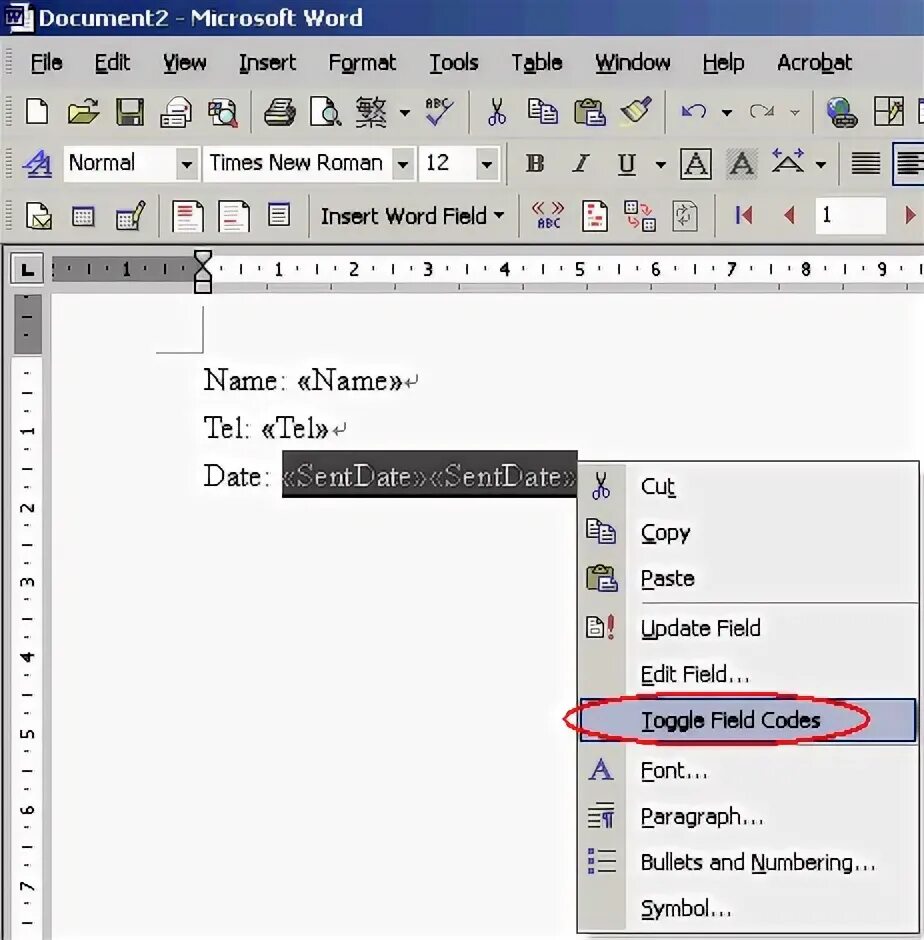Viewport: 924px width, 940px height.
Task: Copy using toolbar copy icon
Action: (543, 112)
